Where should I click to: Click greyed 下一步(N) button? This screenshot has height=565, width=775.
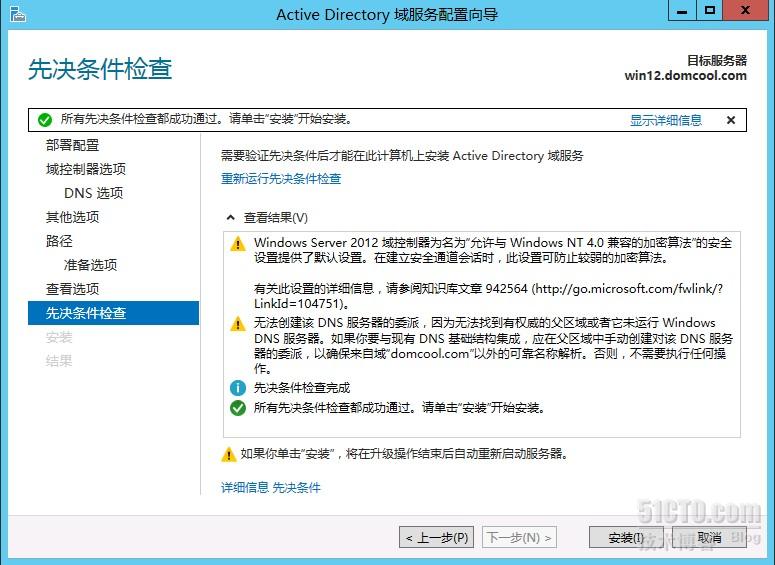[x=519, y=537]
